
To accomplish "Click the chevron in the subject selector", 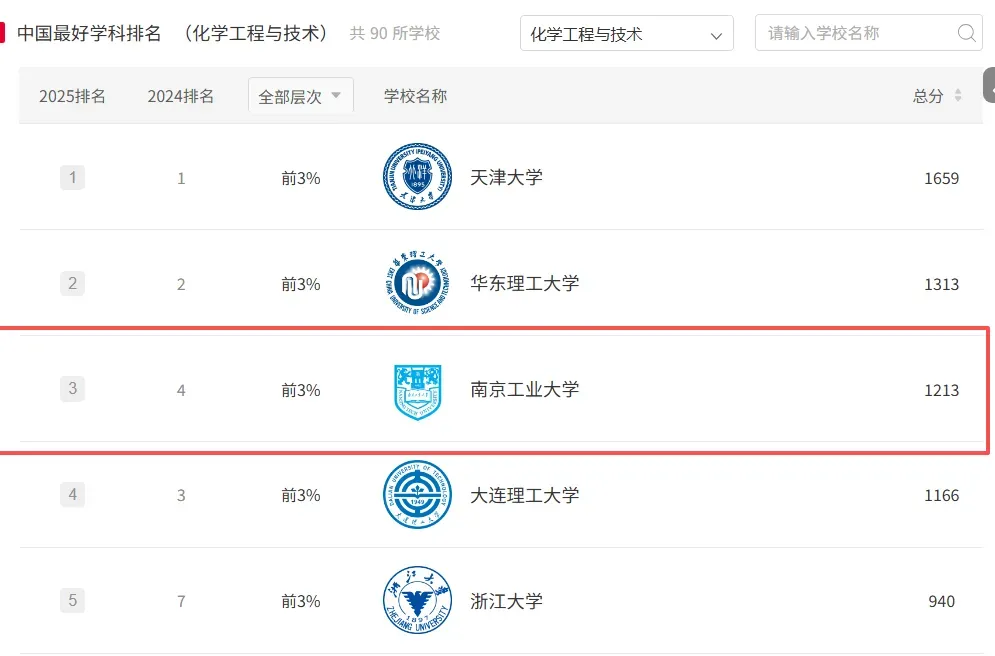I will [716, 36].
